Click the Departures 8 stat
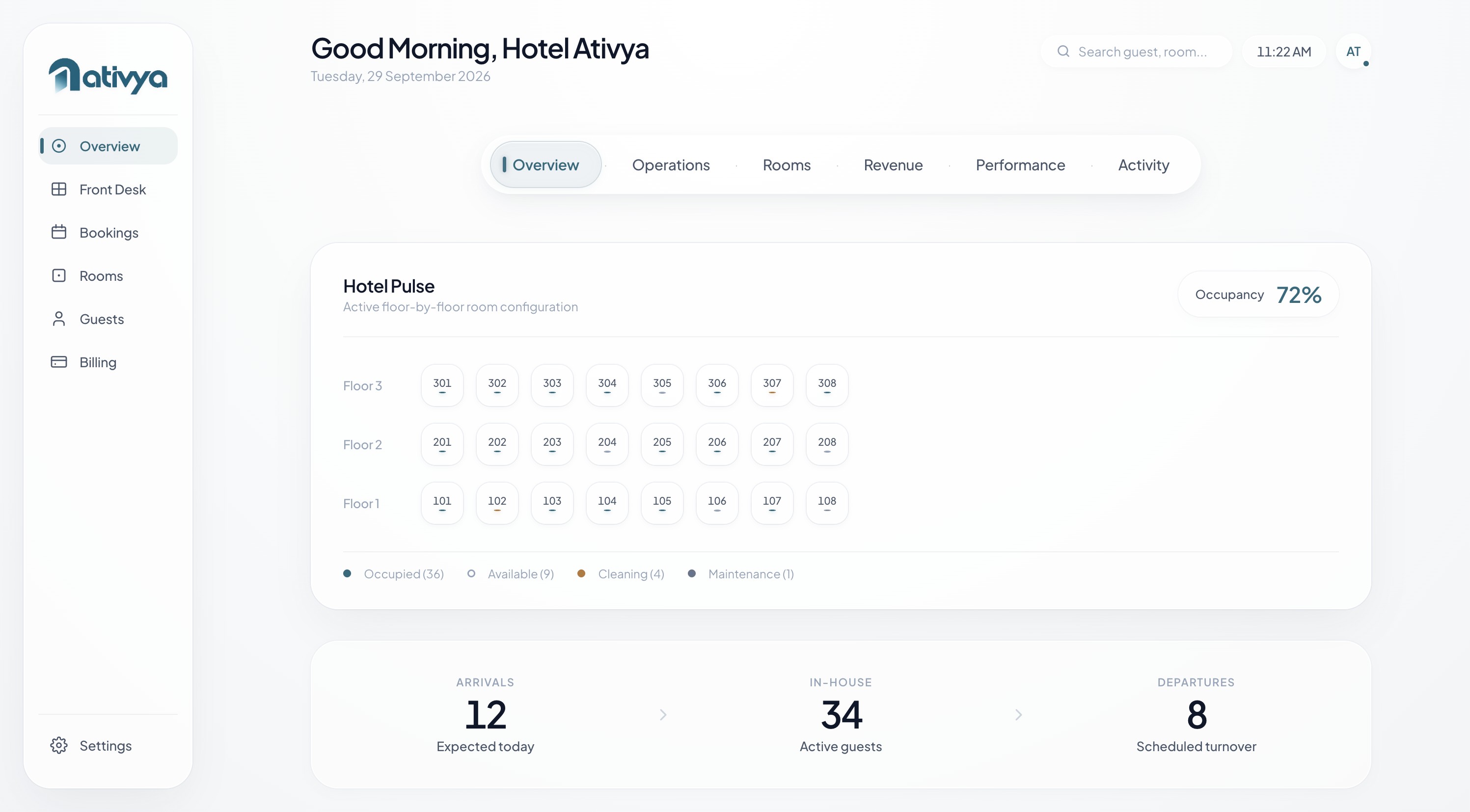The width and height of the screenshot is (1470, 812). (1196, 714)
